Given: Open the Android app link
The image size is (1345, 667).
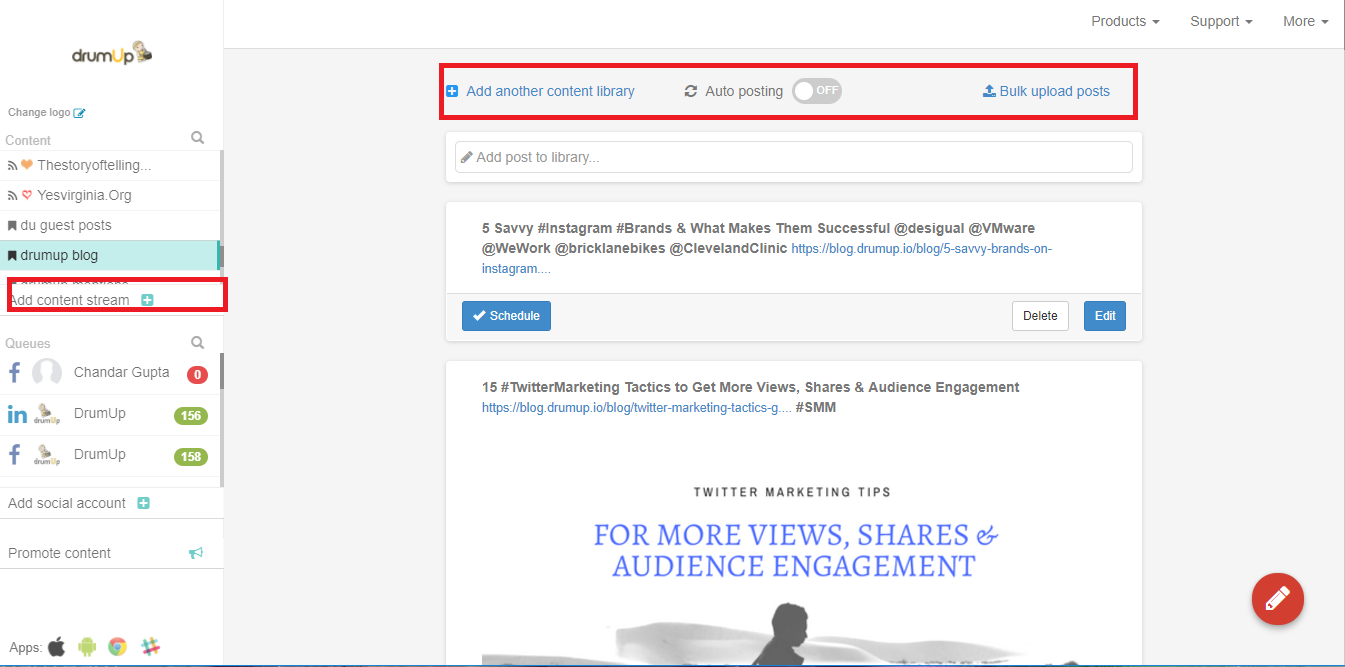Looking at the screenshot, I should (87, 646).
